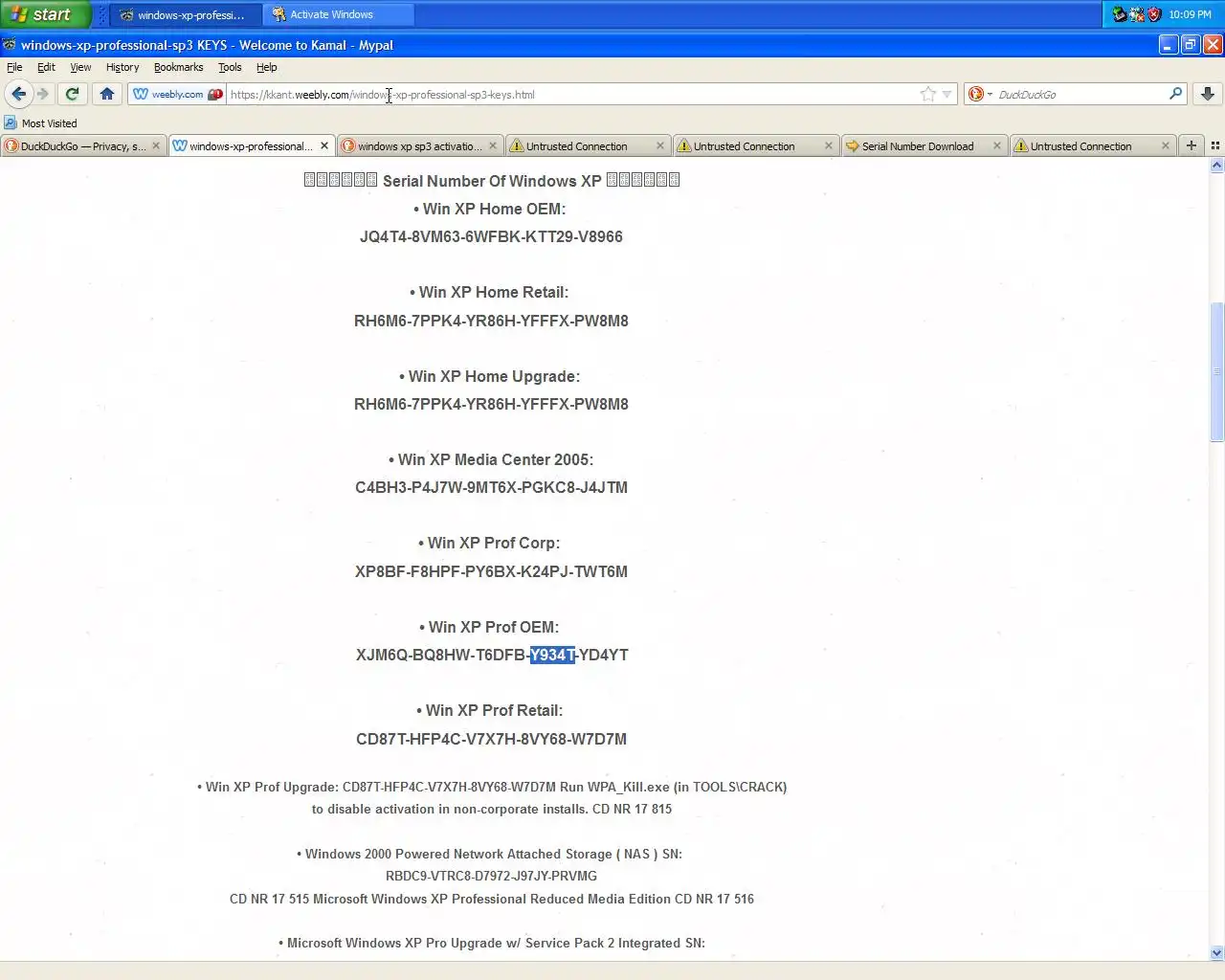
Task: Click the search magnifier icon
Action: tap(1176, 94)
